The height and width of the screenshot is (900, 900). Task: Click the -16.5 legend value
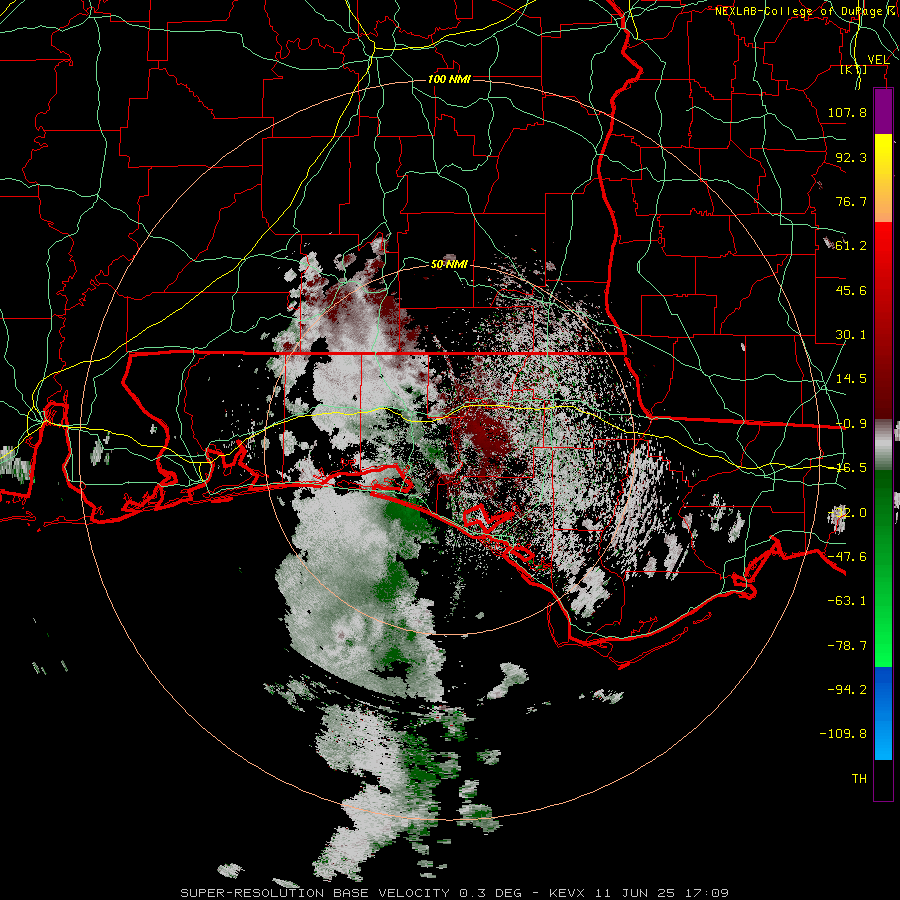[851, 467]
